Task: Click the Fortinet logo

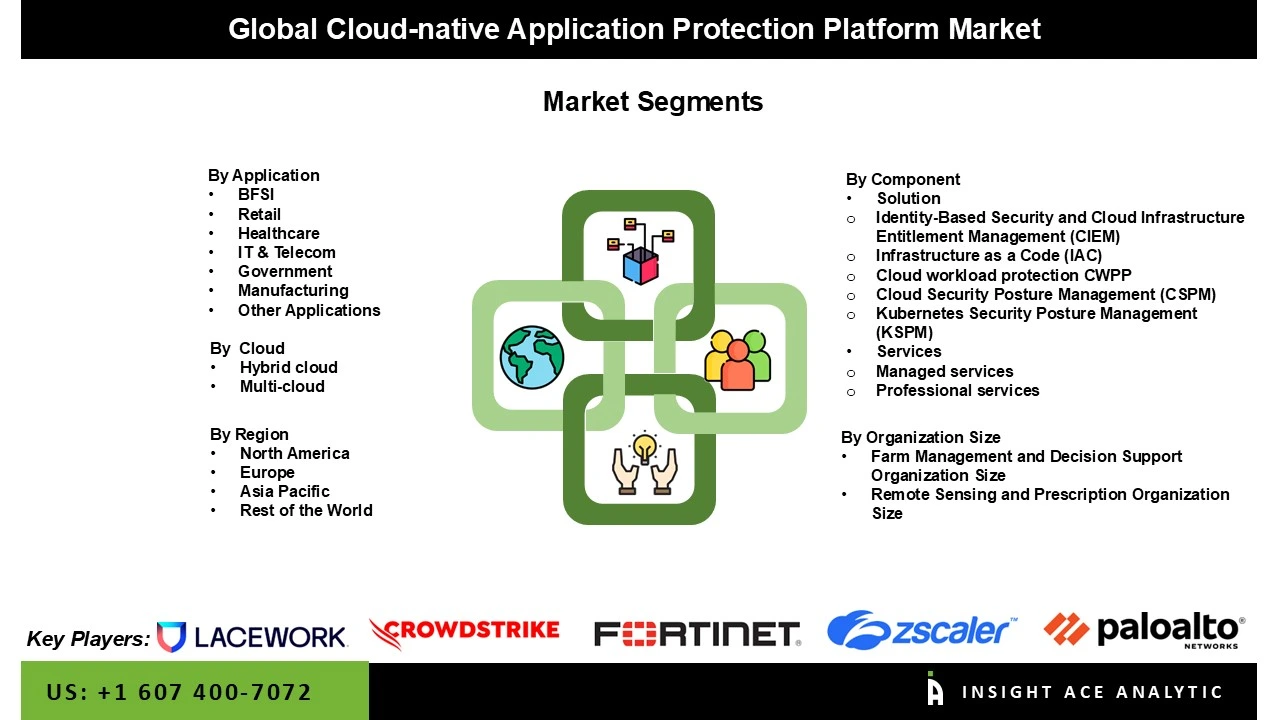Action: pyautogui.click(x=697, y=634)
